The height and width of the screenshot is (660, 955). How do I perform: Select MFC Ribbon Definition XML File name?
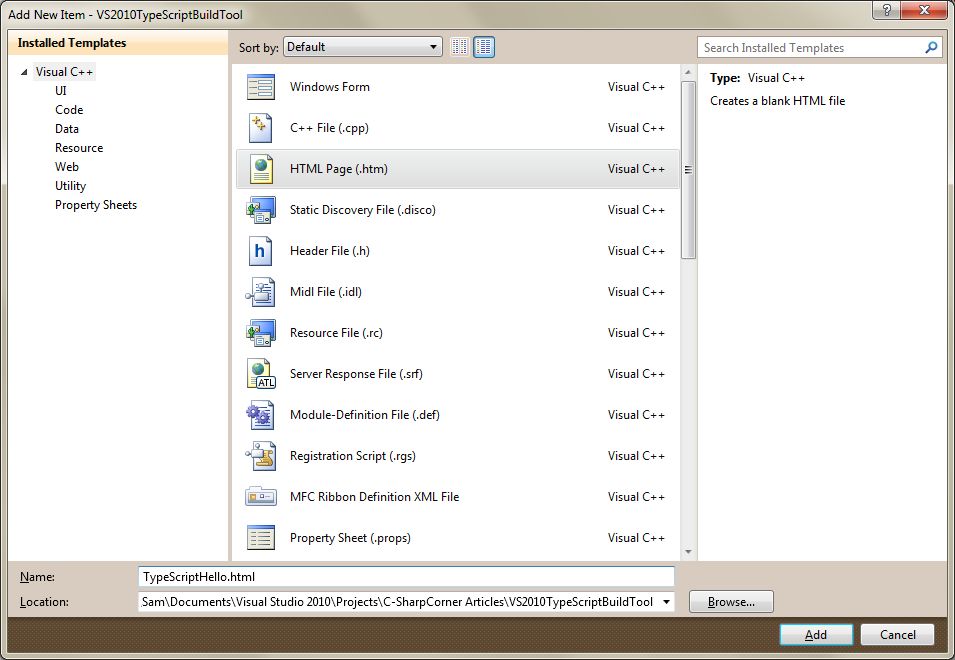(375, 497)
